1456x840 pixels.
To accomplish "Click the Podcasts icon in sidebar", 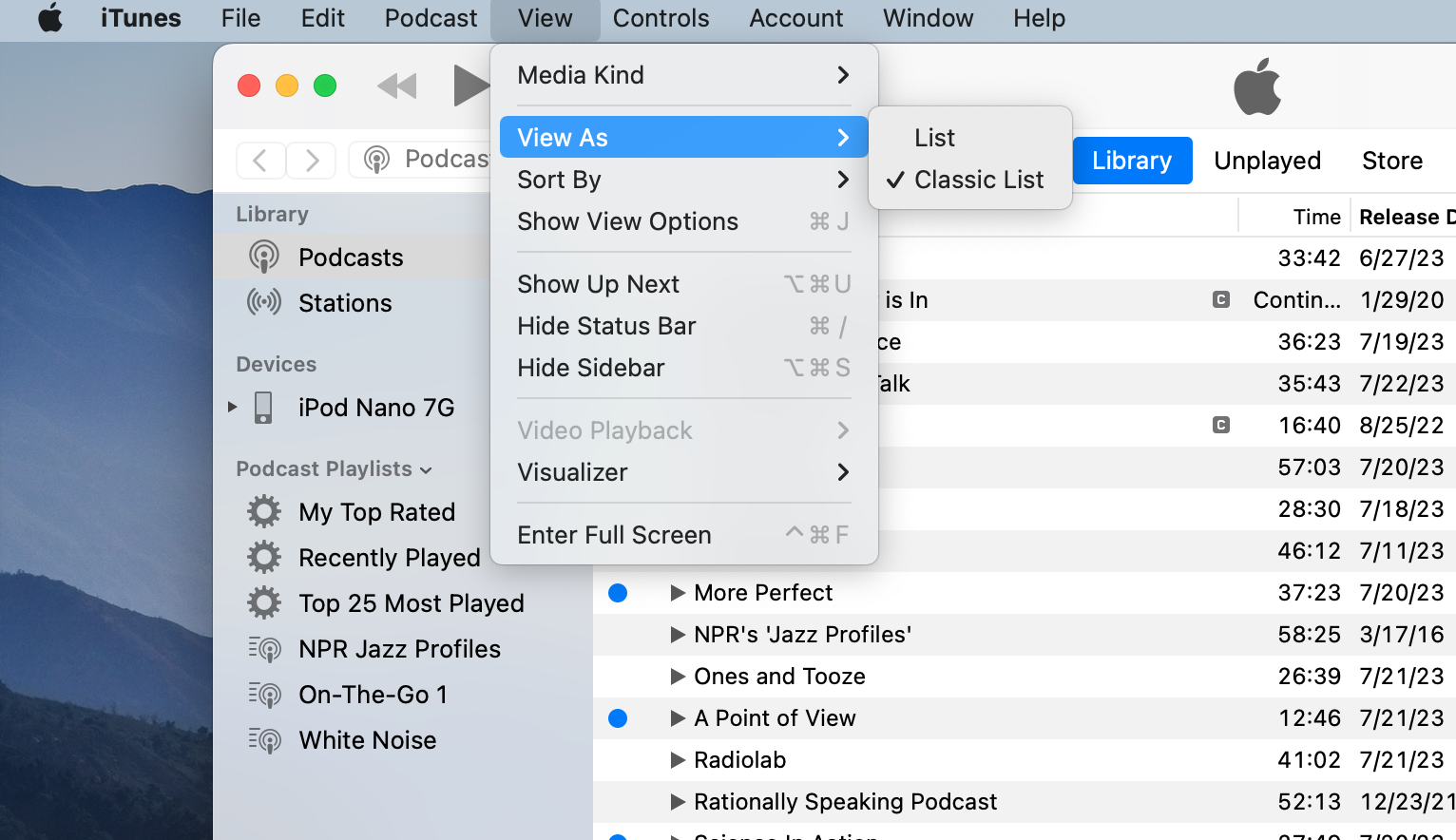I will (x=264, y=258).
